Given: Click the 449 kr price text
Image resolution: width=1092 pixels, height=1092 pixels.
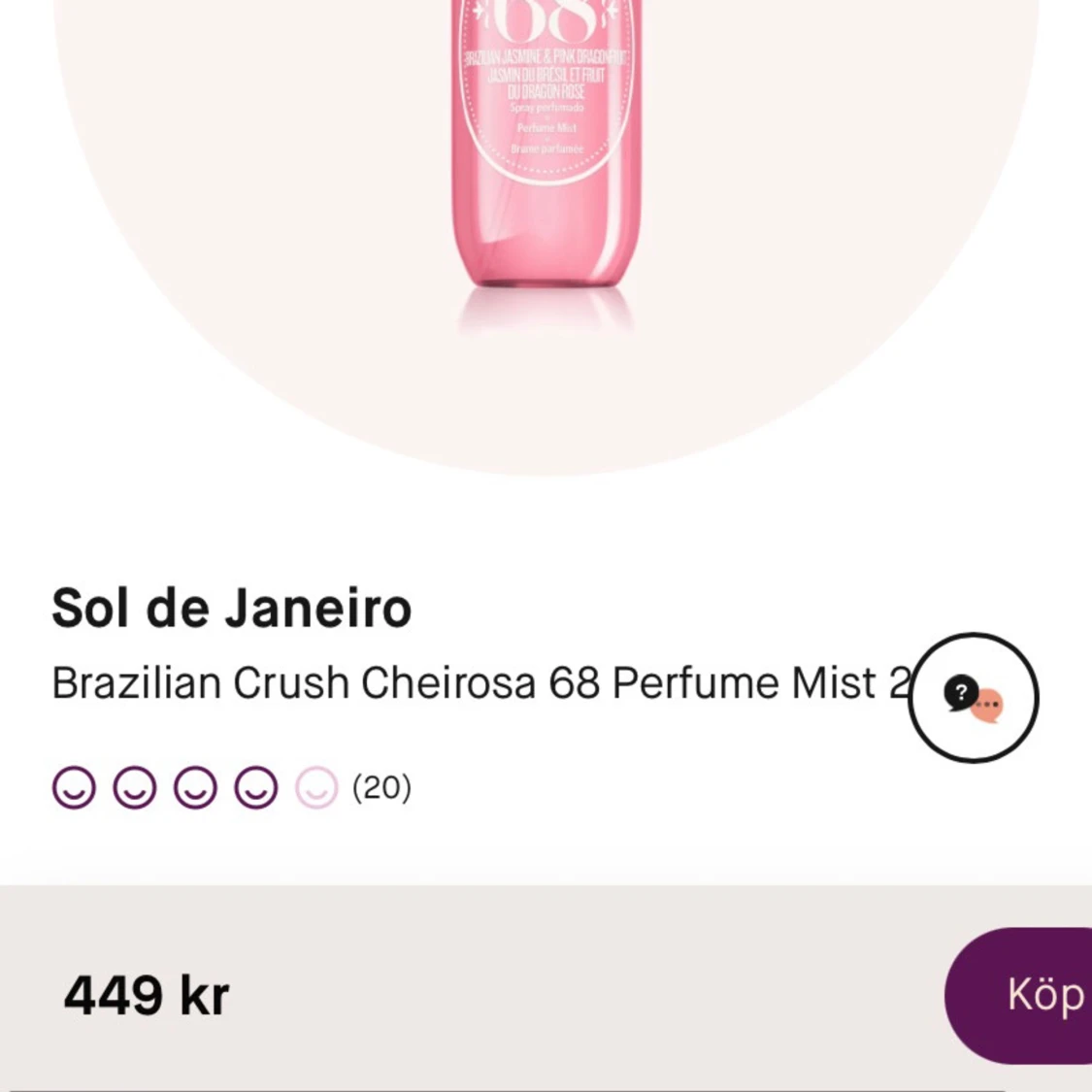Looking at the screenshot, I should [x=147, y=996].
